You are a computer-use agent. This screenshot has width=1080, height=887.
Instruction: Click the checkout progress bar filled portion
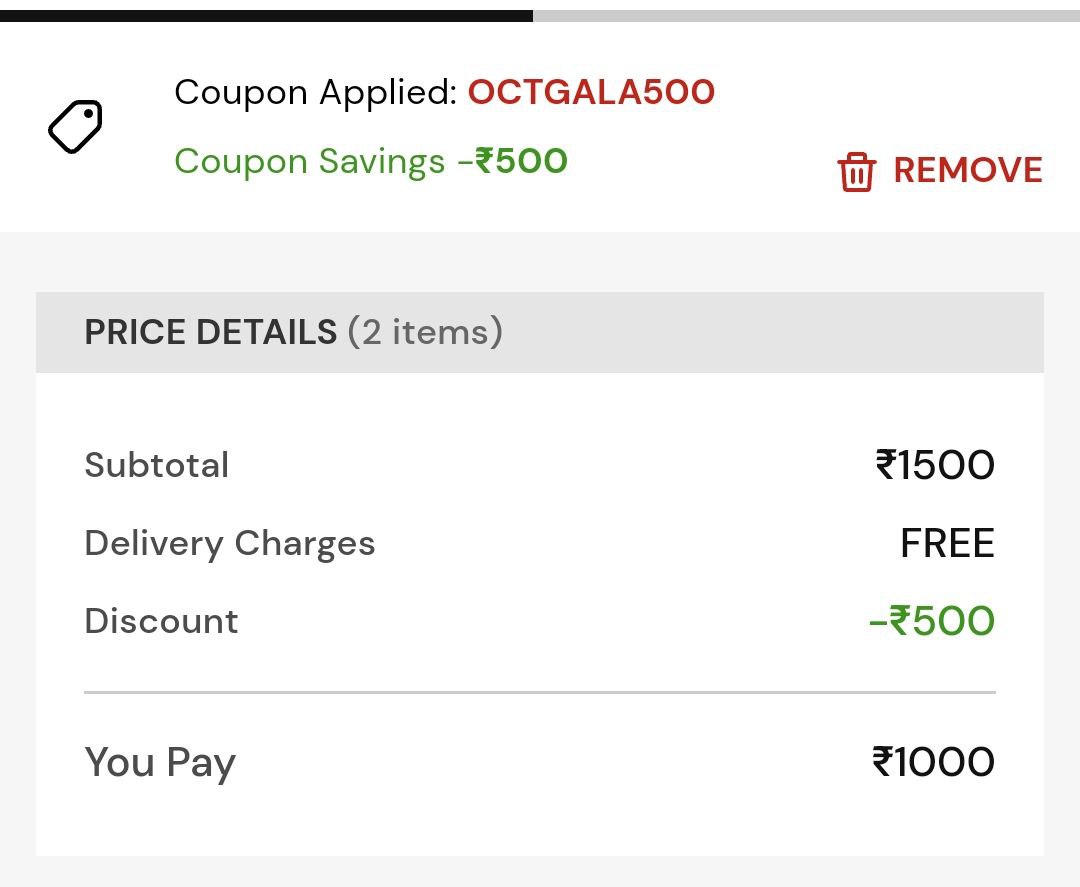pyautogui.click(x=266, y=16)
